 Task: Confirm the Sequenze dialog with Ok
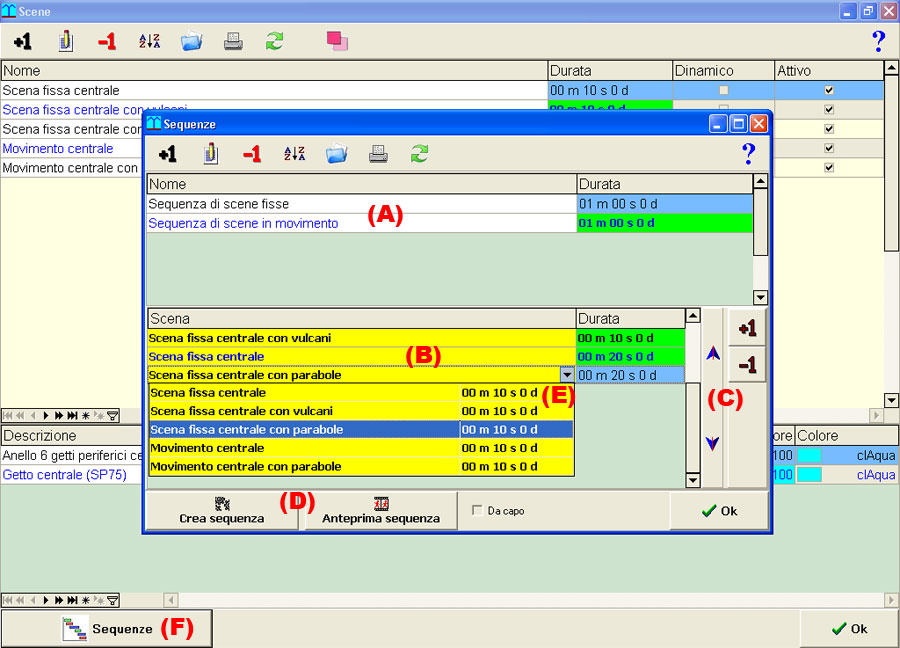(720, 511)
